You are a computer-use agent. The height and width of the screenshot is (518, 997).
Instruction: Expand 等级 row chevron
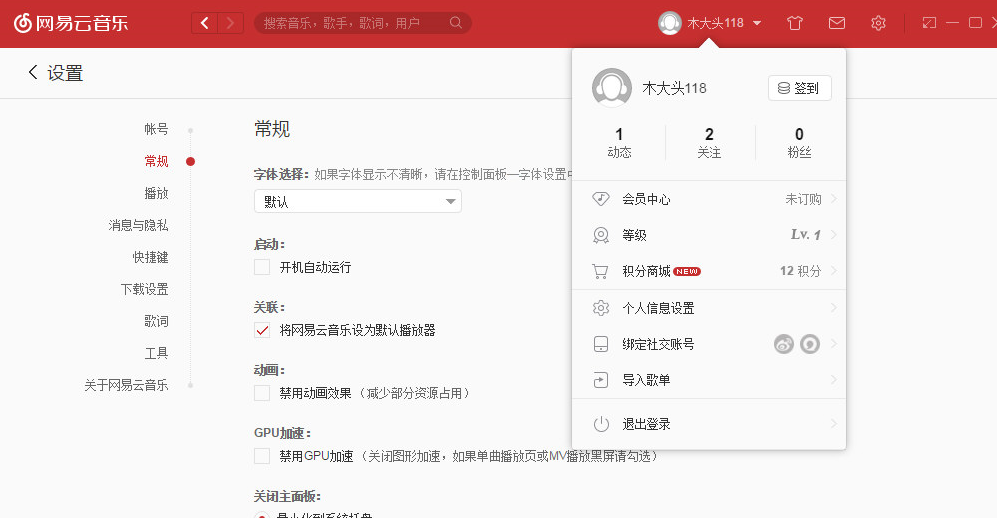[834, 235]
